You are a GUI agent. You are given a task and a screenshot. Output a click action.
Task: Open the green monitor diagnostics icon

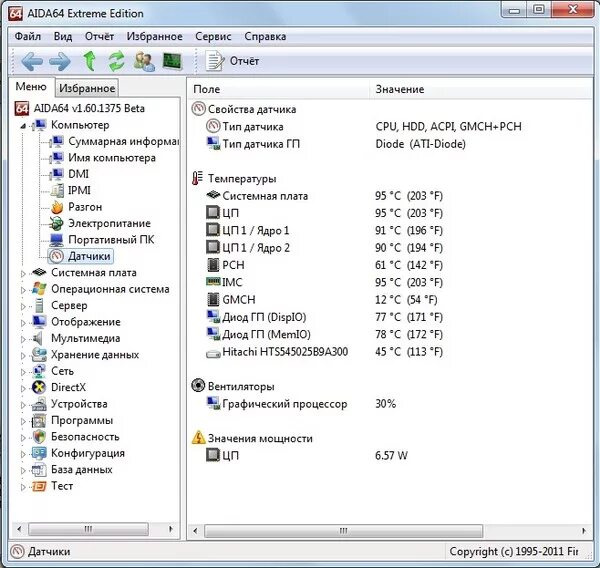(x=172, y=61)
